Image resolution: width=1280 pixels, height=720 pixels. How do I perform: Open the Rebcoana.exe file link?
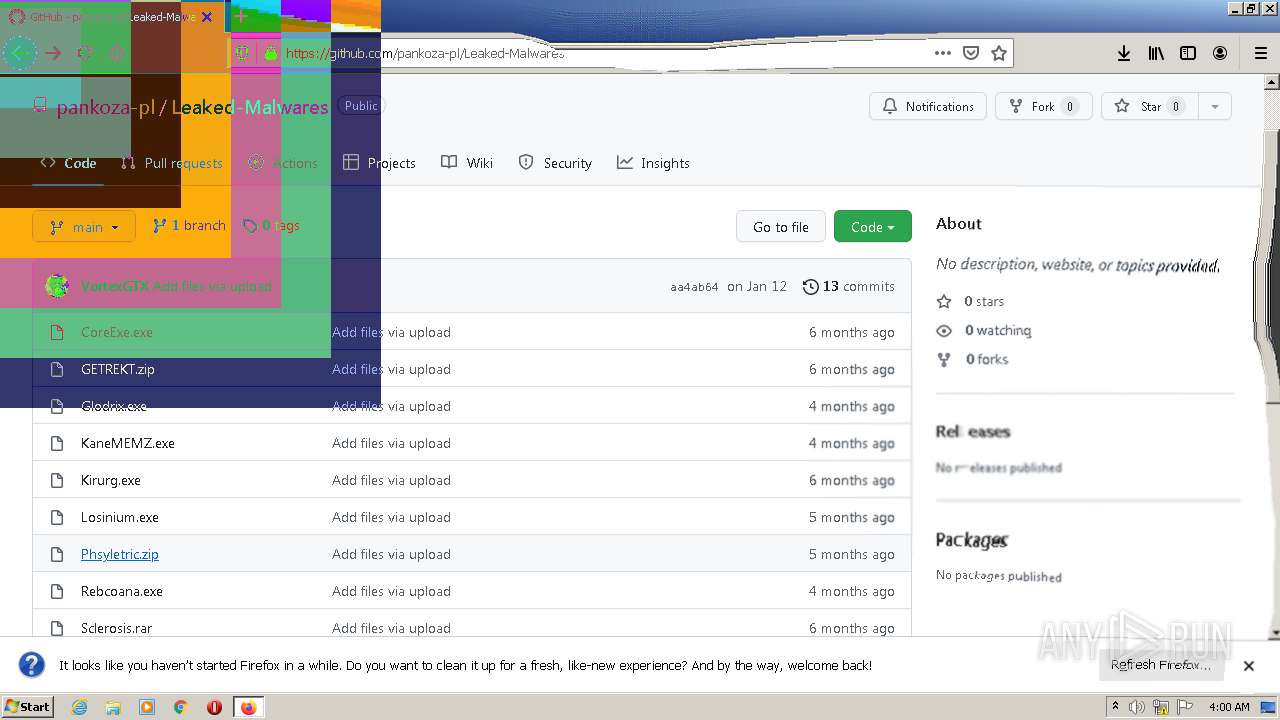point(122,591)
